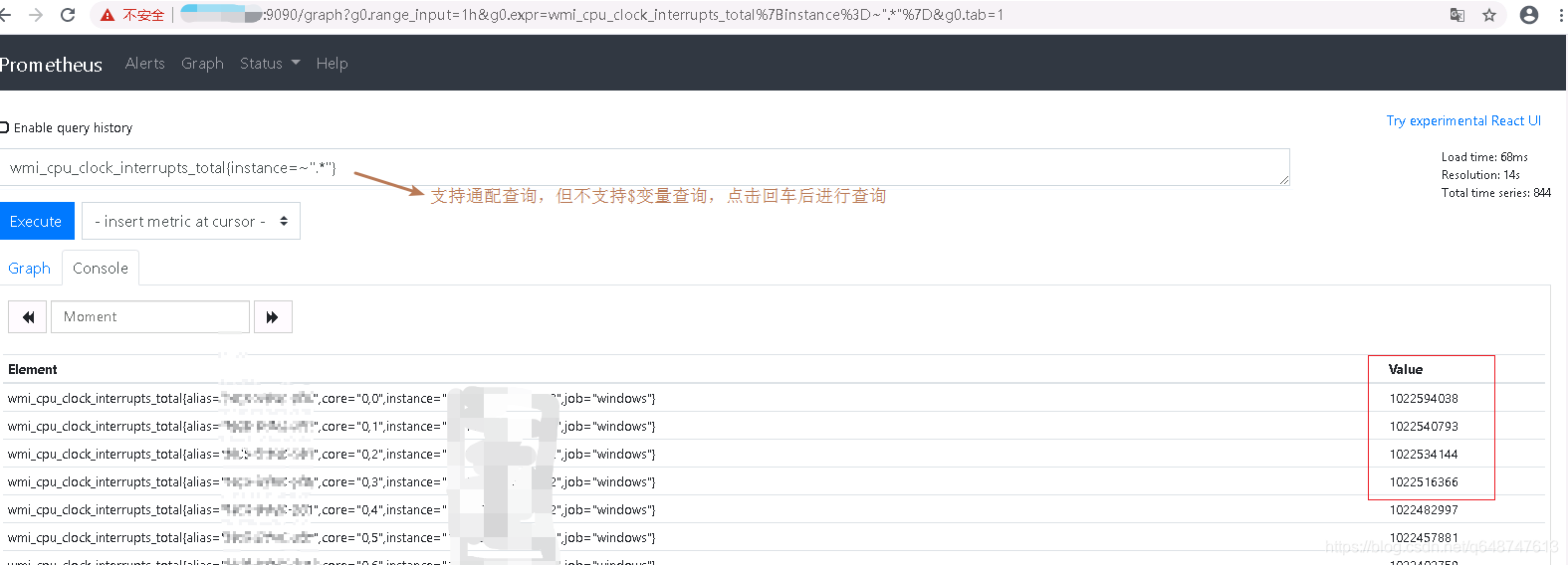Select value 1022594038
The width and height of the screenshot is (1568, 565).
pyautogui.click(x=1424, y=399)
